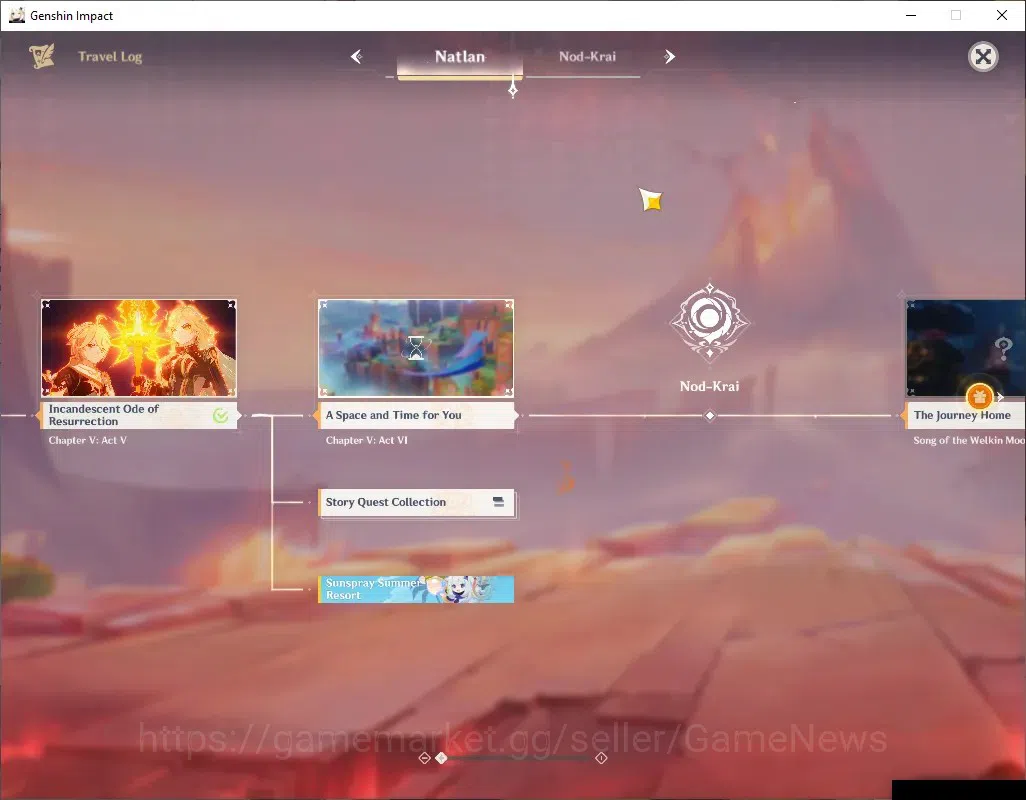
Task: Click the Song of the Welkin Moon subtitle
Action: [x=969, y=440]
